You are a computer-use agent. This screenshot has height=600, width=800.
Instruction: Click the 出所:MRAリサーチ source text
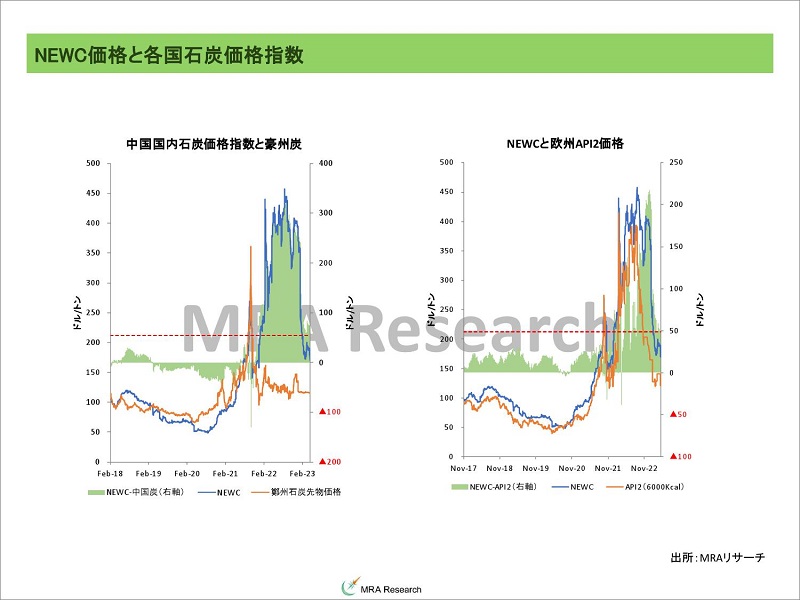click(x=716, y=556)
